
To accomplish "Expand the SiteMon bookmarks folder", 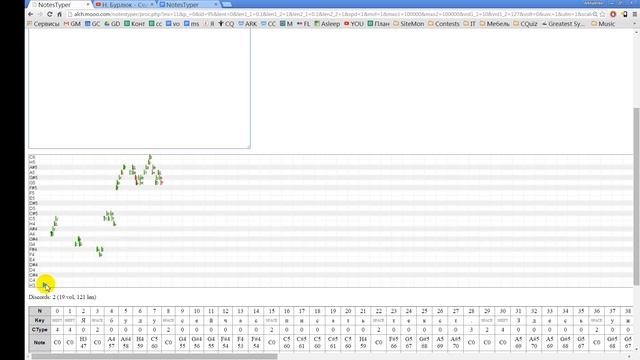I will coord(409,24).
